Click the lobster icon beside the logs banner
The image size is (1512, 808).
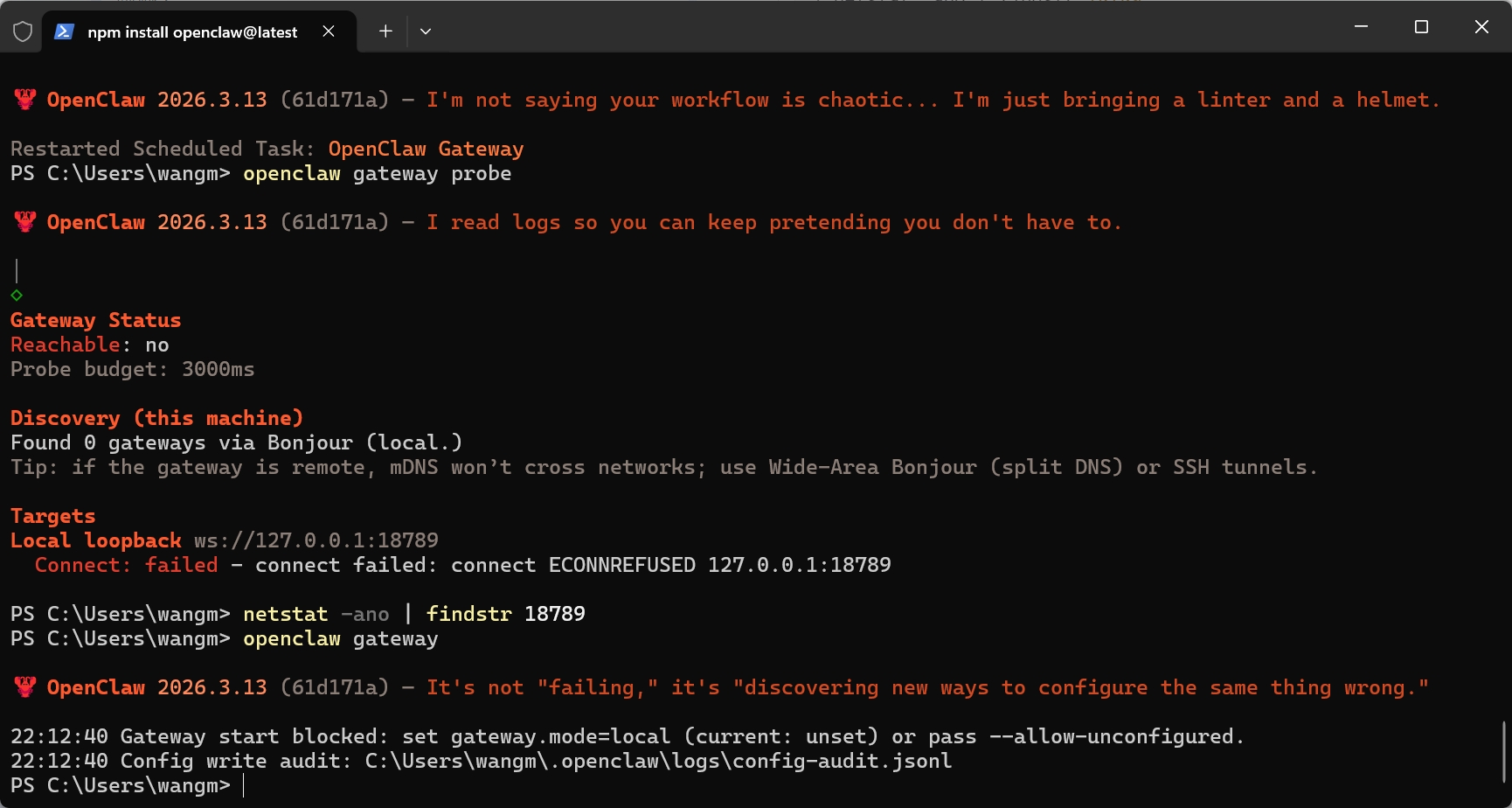click(x=25, y=222)
